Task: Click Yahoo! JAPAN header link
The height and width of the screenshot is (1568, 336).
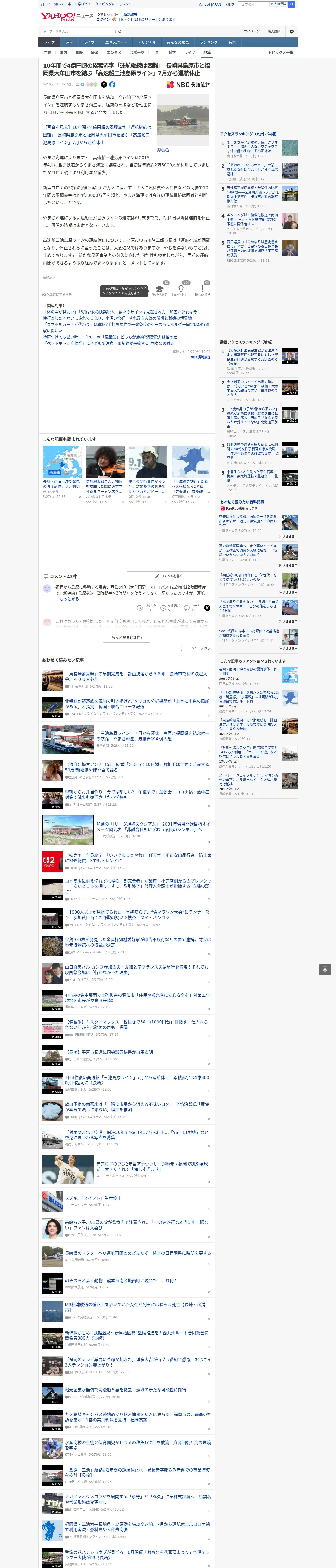Action: [x=210, y=4]
